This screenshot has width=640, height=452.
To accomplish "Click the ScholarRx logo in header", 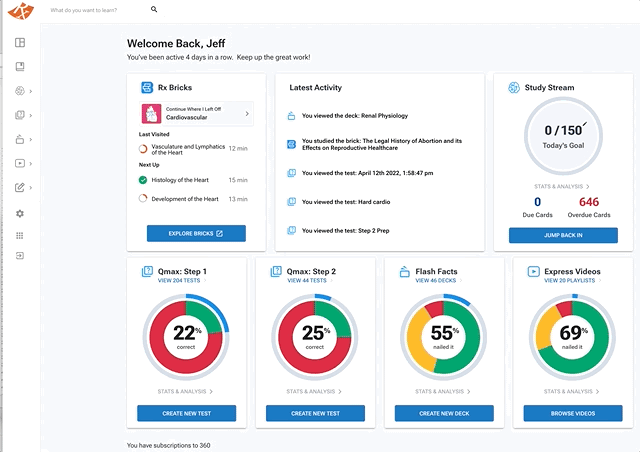I will pos(21,11).
